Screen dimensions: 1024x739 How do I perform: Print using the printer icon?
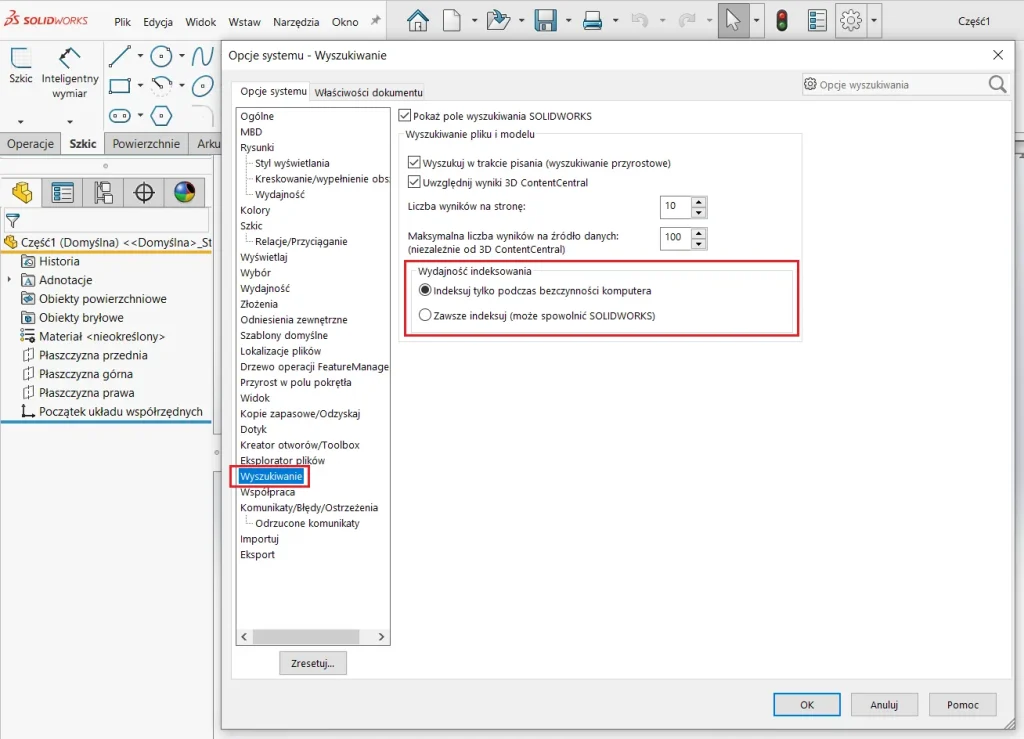click(592, 21)
